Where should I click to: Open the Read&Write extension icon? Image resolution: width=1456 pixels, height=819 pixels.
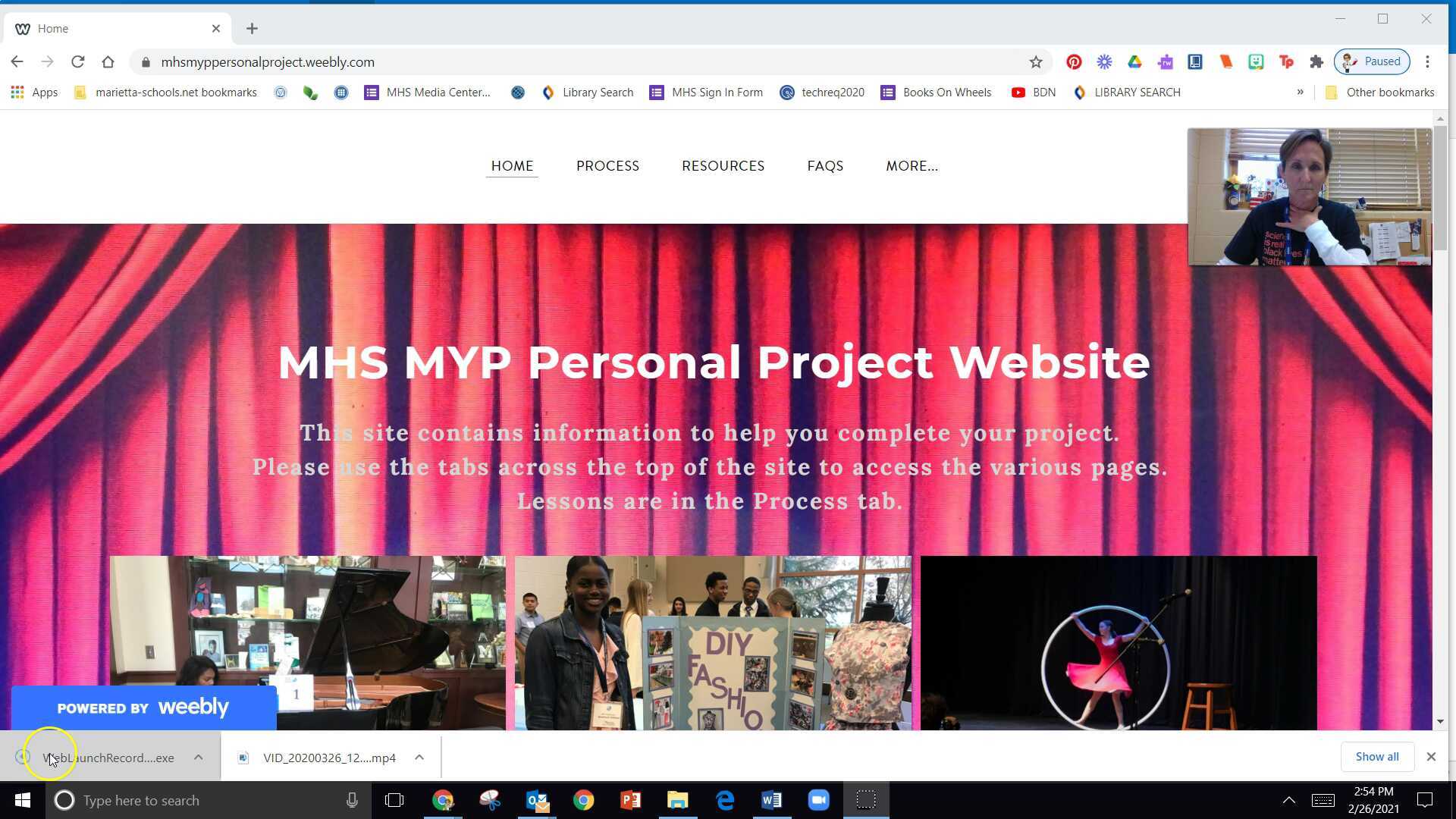tap(1166, 61)
